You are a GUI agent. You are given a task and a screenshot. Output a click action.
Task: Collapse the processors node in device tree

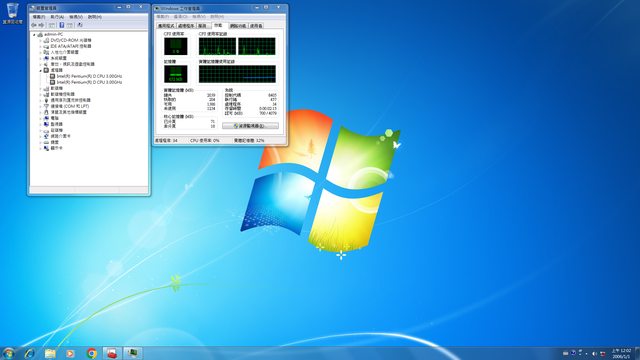tap(40, 70)
